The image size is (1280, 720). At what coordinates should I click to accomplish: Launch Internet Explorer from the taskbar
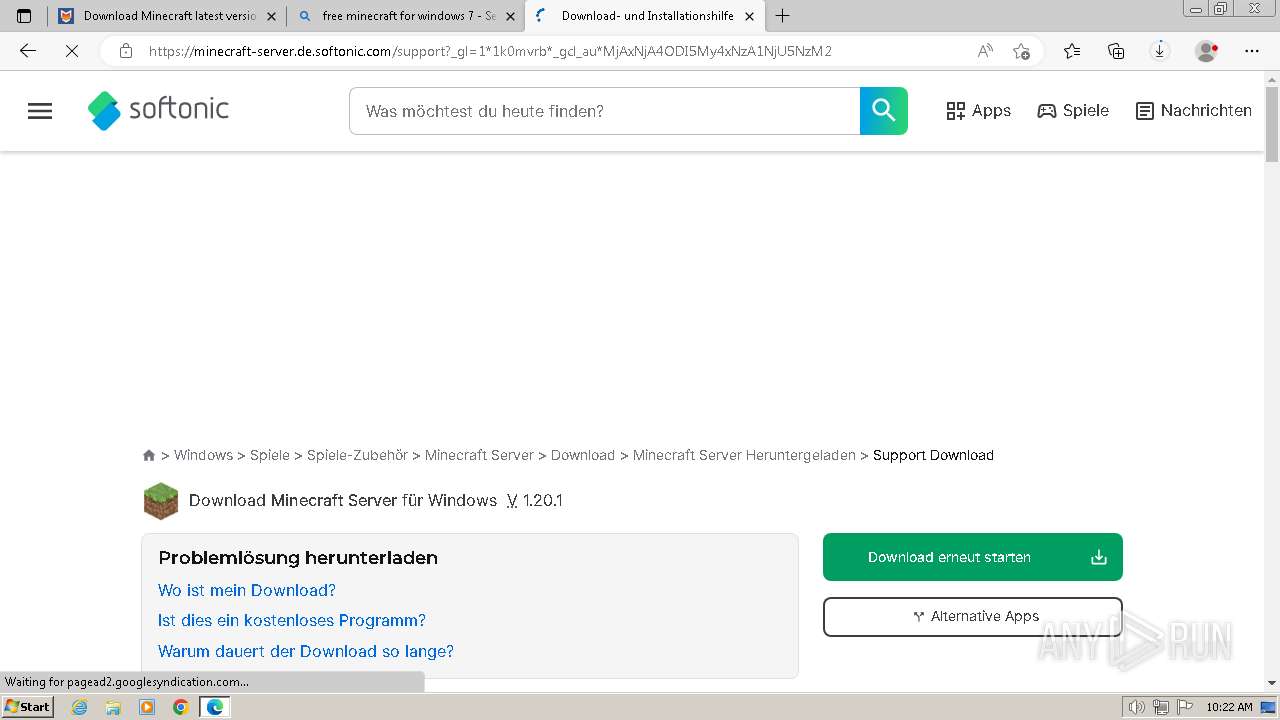click(x=80, y=707)
